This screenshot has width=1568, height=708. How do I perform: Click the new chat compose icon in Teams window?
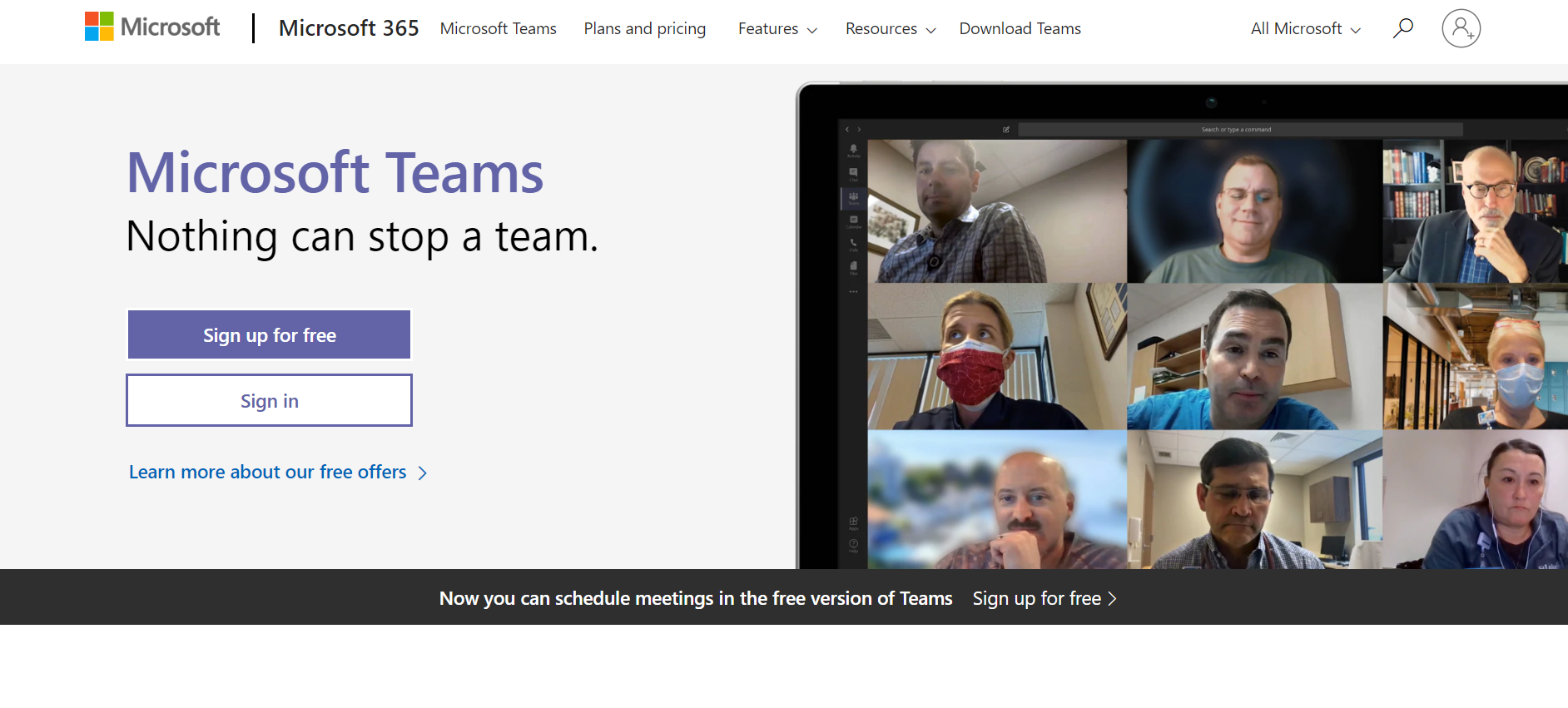(x=1006, y=130)
